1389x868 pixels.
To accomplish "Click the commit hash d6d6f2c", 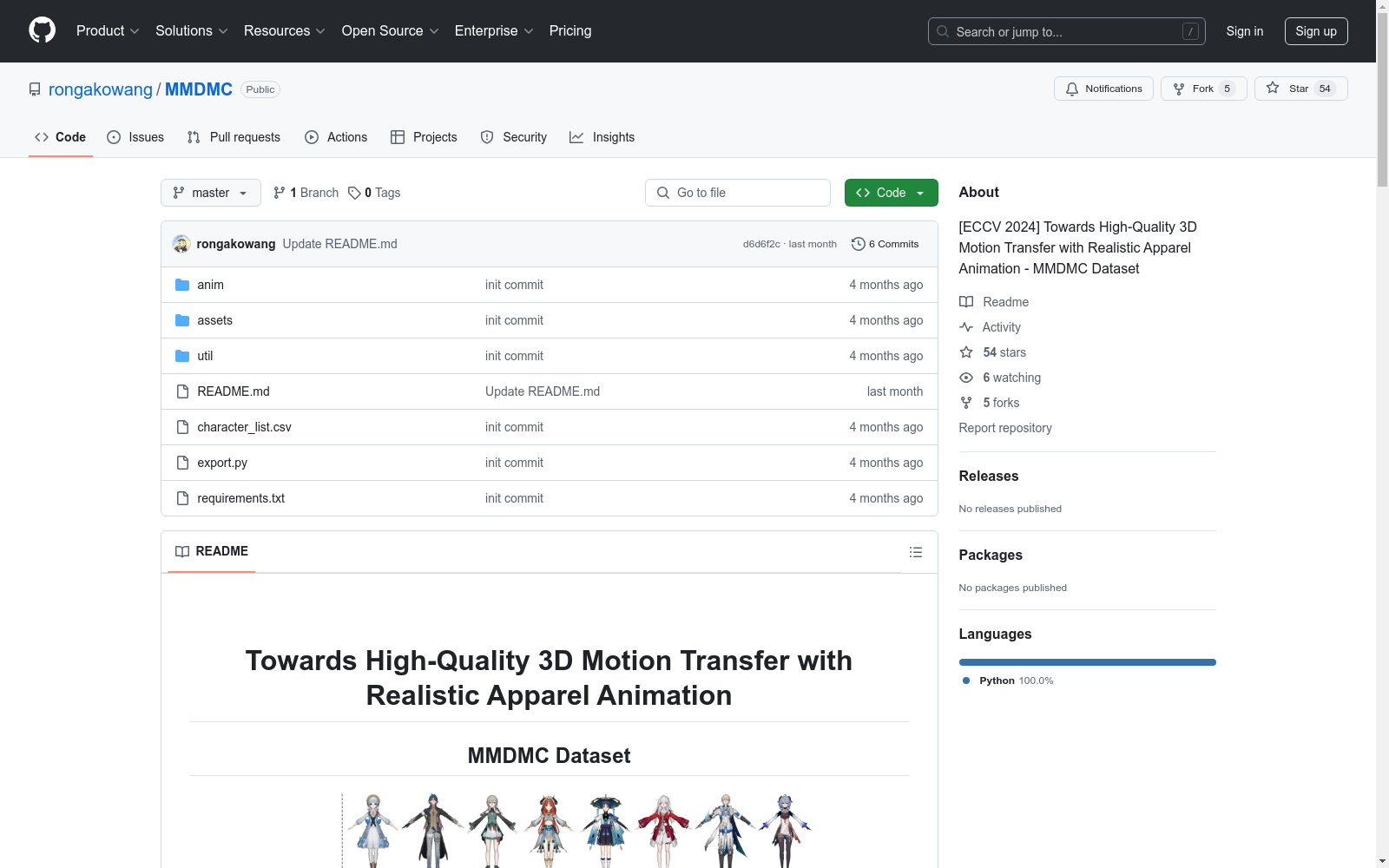I will [x=761, y=244].
